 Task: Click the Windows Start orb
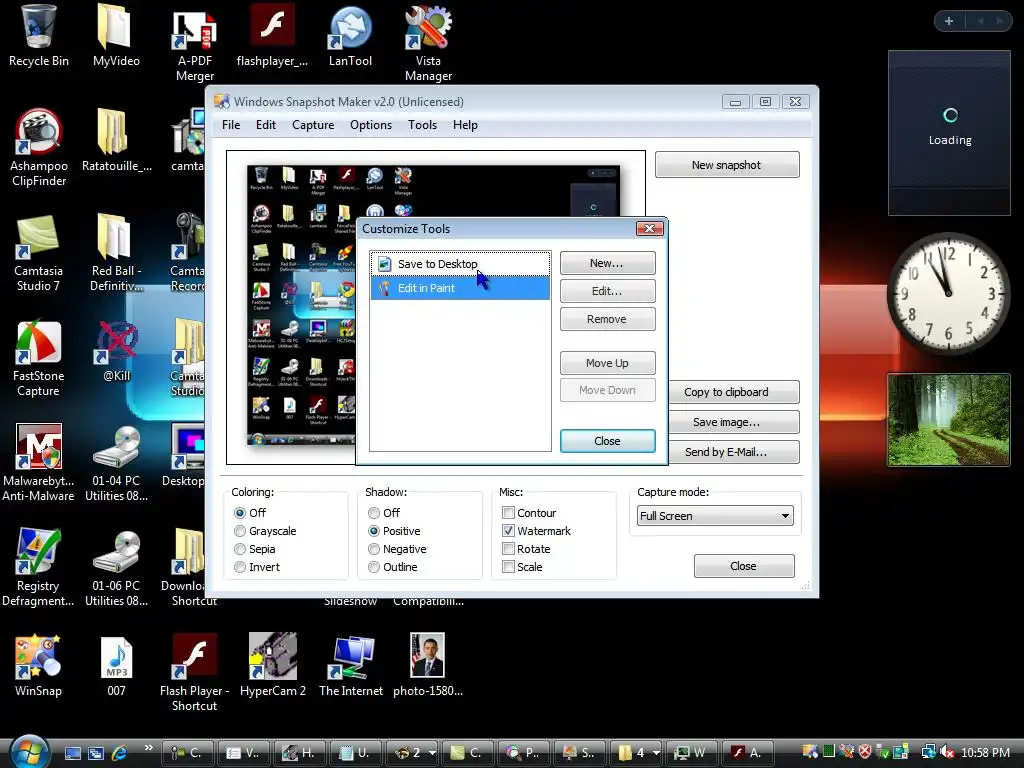28,752
